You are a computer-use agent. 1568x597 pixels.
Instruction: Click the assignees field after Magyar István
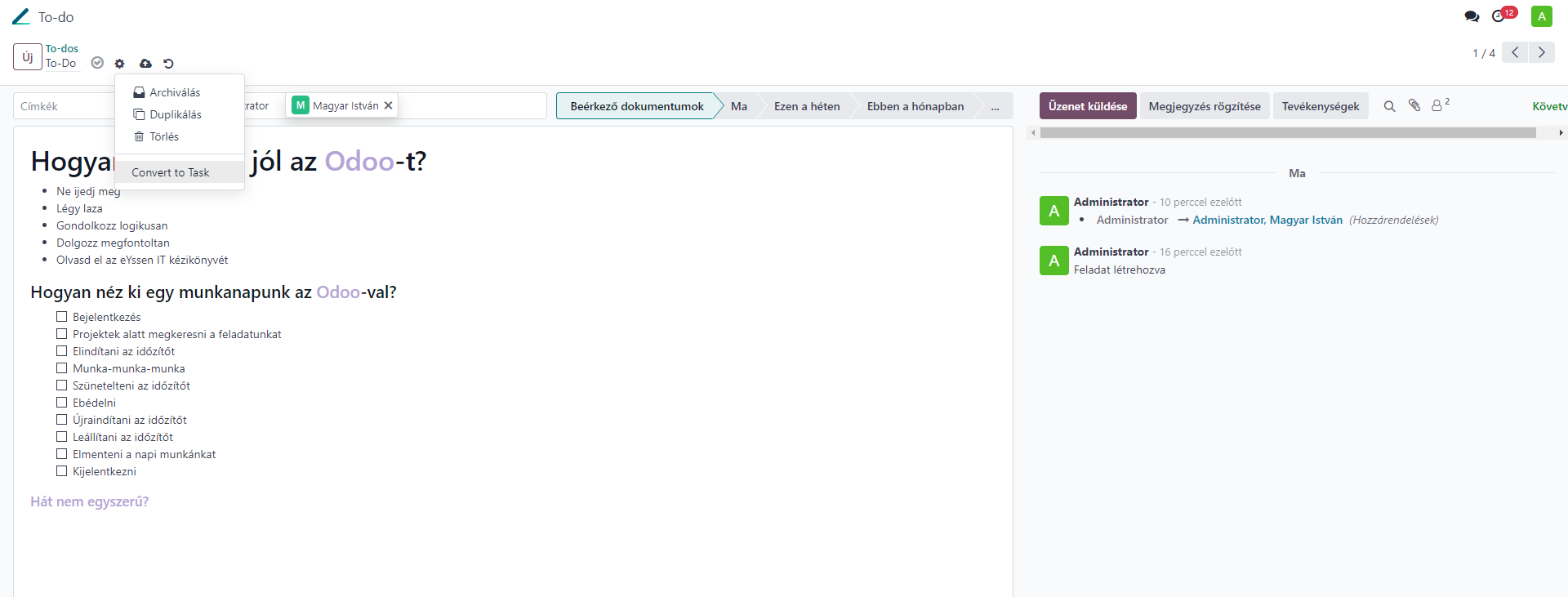coord(472,106)
